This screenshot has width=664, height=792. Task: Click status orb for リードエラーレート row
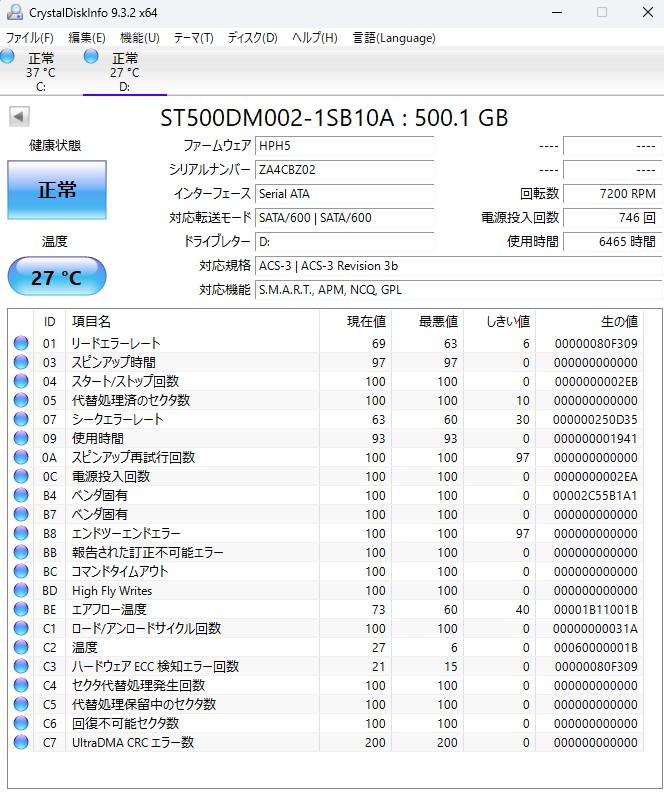21,343
